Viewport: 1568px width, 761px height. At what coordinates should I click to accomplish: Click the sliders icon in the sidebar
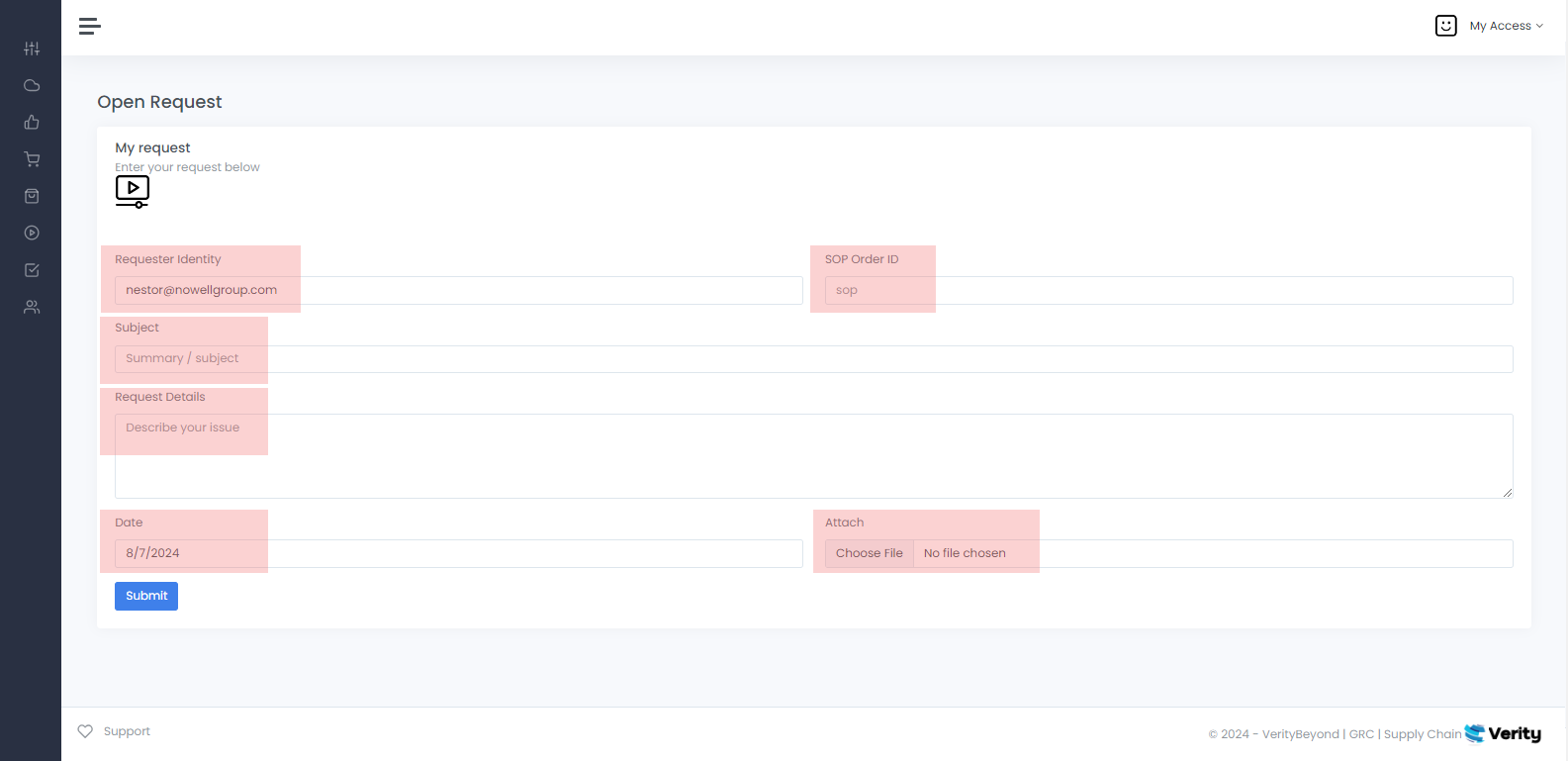[x=32, y=48]
